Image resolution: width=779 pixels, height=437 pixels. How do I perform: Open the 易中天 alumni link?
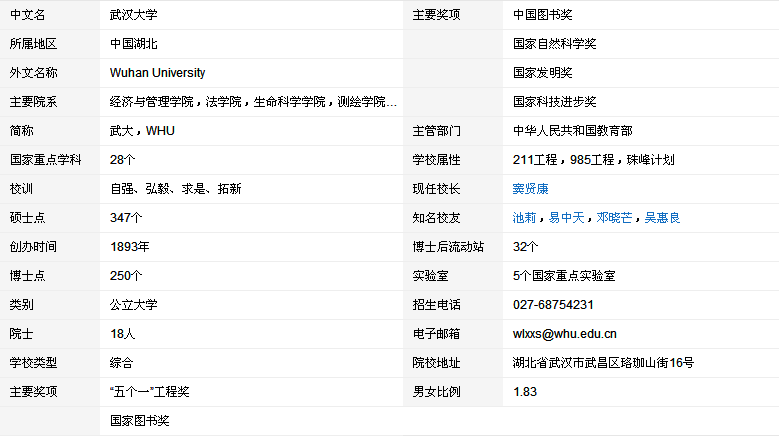click(566, 218)
